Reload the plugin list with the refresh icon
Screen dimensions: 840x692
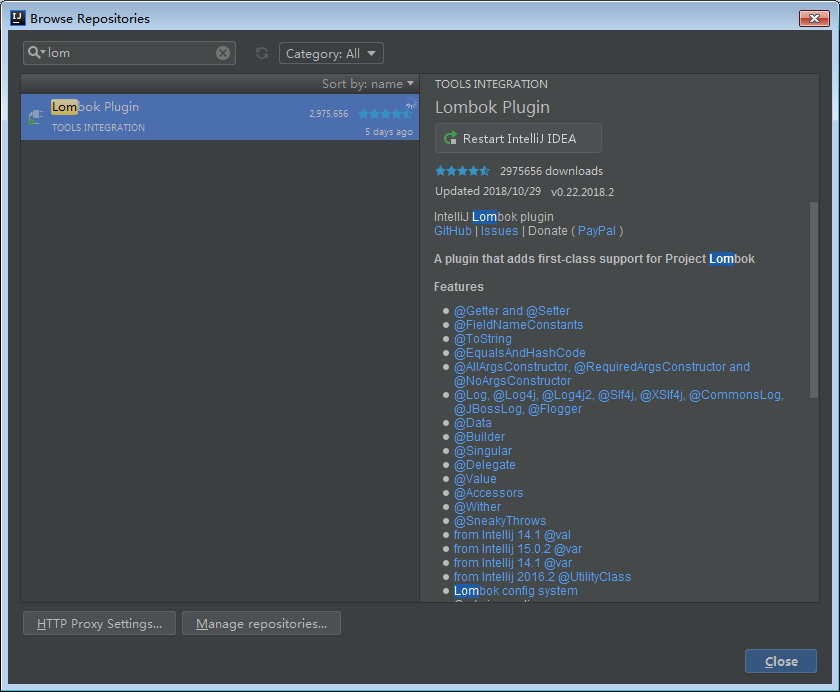pyautogui.click(x=262, y=53)
